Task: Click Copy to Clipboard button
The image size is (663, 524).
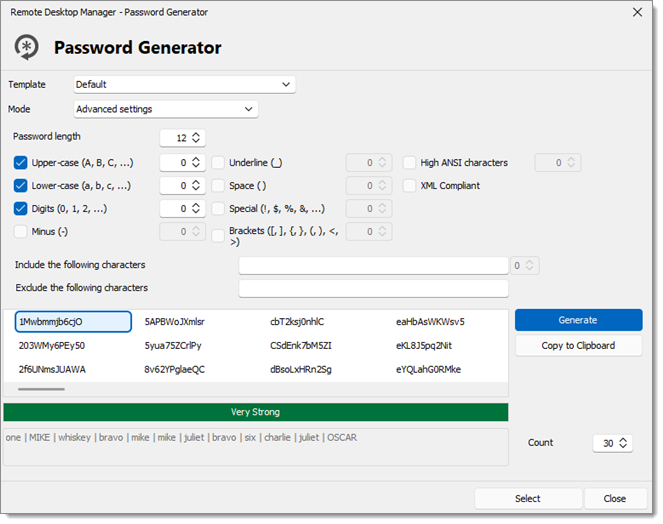Action: [x=578, y=346]
